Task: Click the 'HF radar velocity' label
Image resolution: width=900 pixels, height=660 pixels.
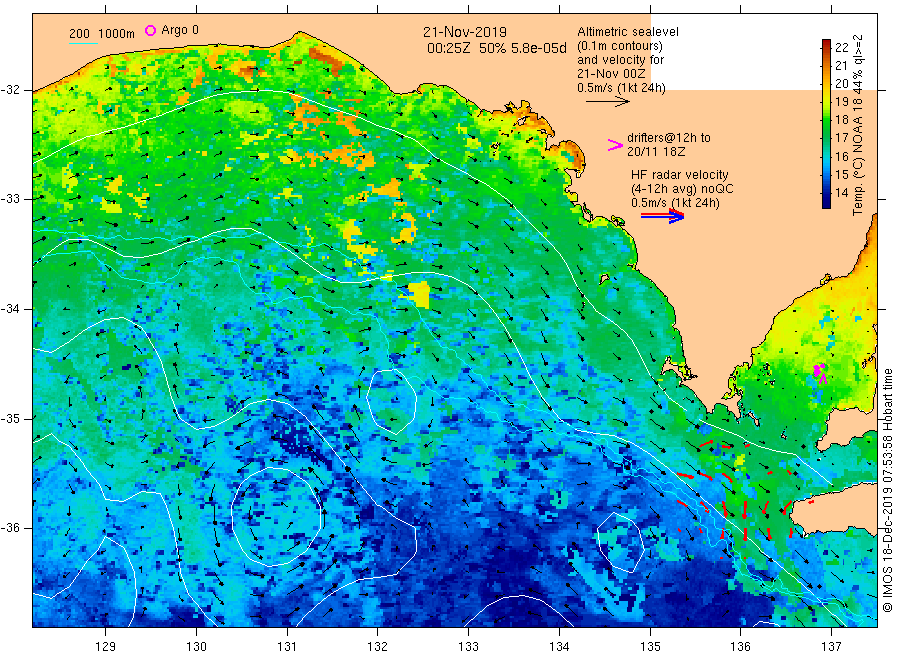Action: [680, 174]
